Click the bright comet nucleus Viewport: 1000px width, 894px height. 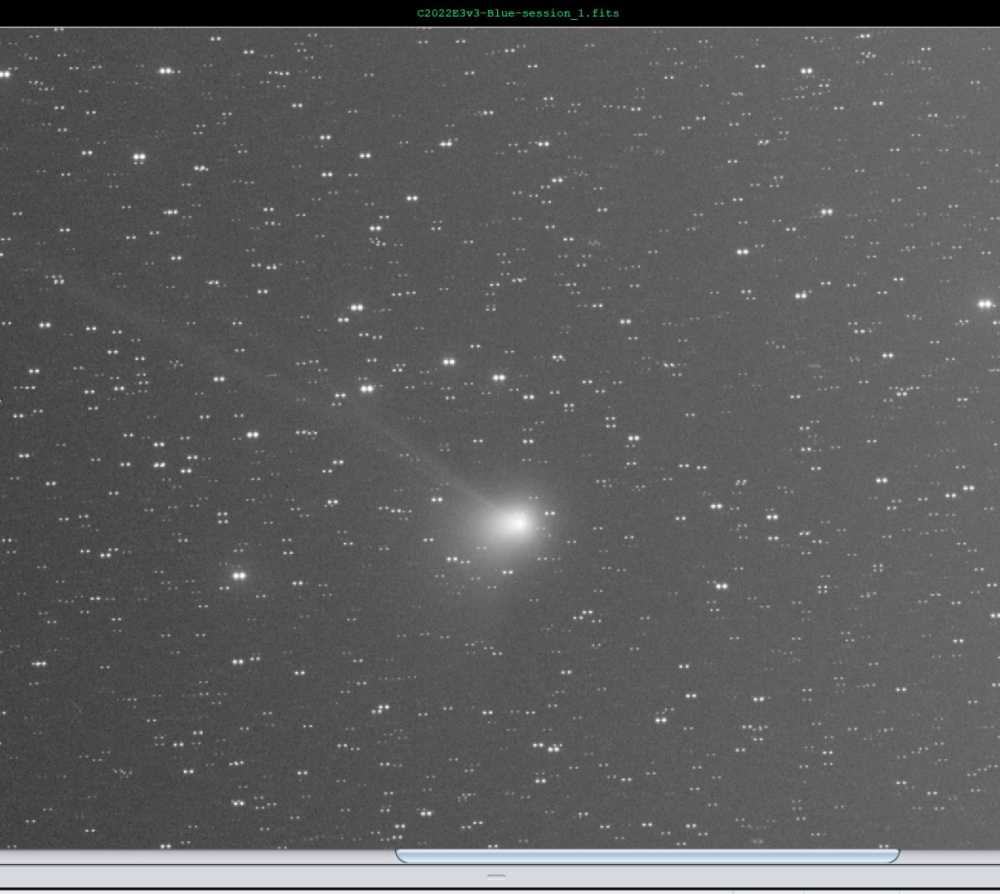[517, 522]
